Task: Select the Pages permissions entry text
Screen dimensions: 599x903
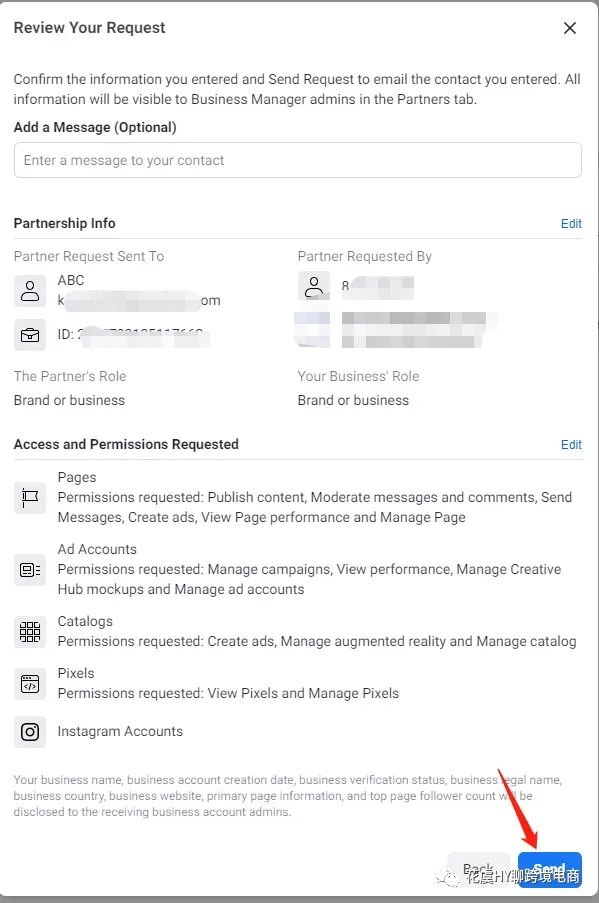Action: pos(314,498)
